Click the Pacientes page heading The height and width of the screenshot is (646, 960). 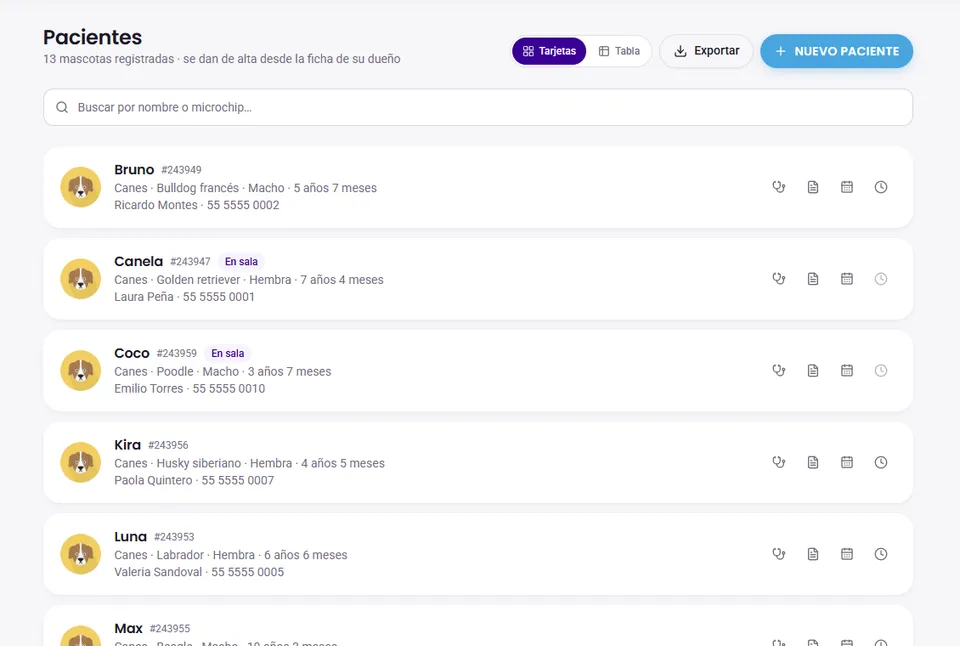click(92, 37)
